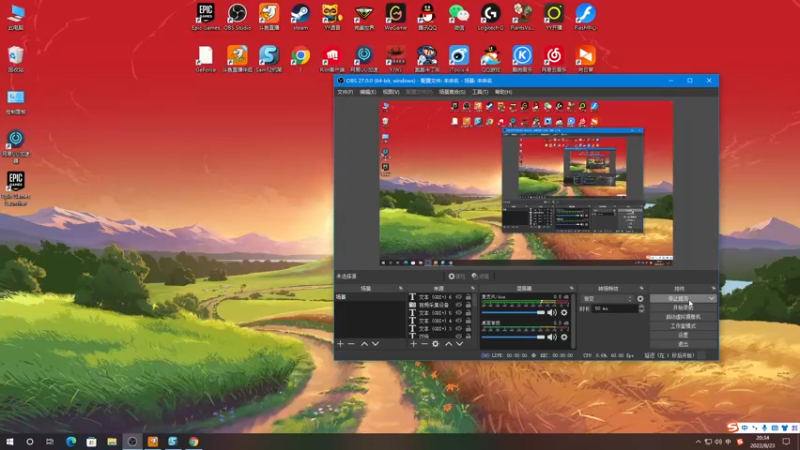The height and width of the screenshot is (450, 800).
Task: Open the Recycle Bin on the desktop
Action: point(16,59)
